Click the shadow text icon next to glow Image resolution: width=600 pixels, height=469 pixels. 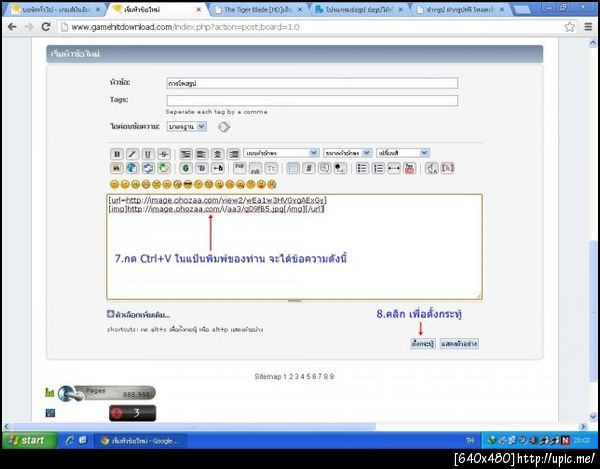click(x=202, y=168)
